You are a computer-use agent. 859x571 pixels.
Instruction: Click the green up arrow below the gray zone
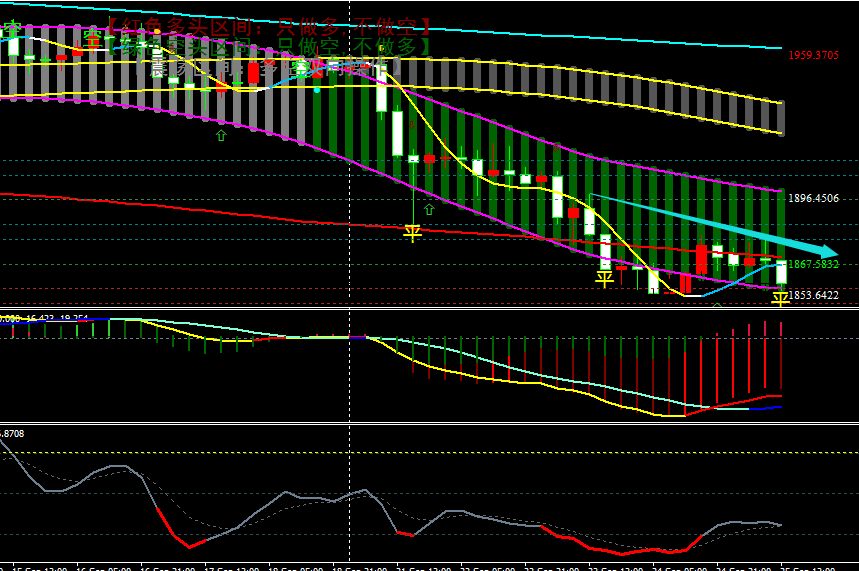point(221,135)
